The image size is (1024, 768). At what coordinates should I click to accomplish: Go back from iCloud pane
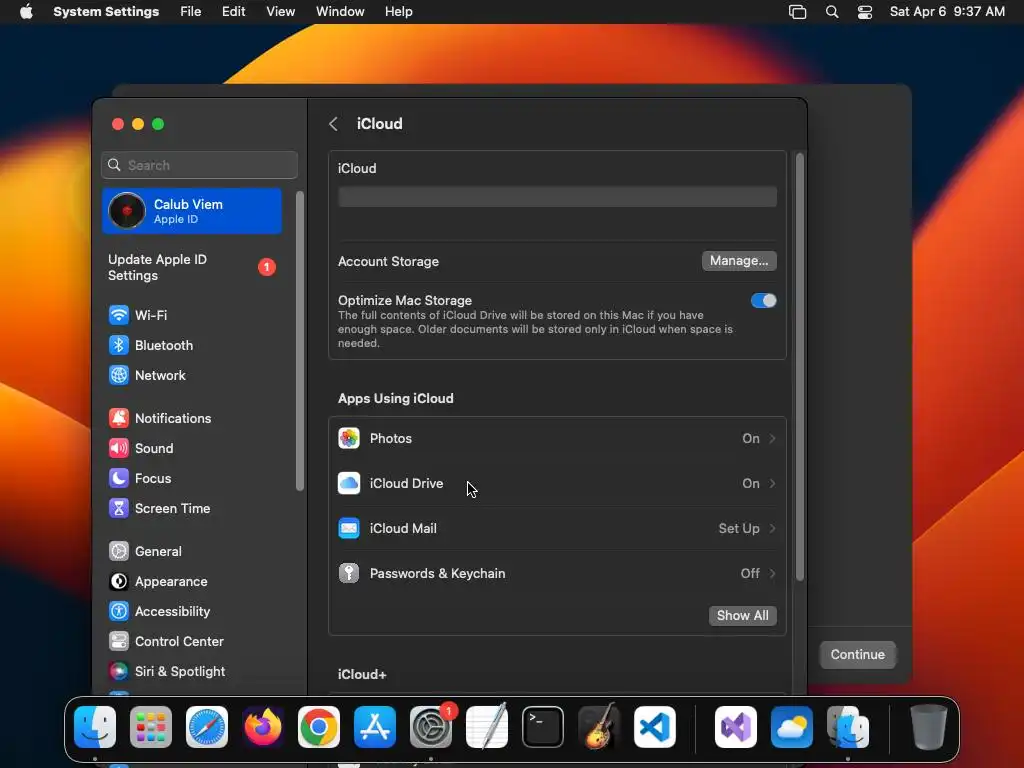coord(333,123)
